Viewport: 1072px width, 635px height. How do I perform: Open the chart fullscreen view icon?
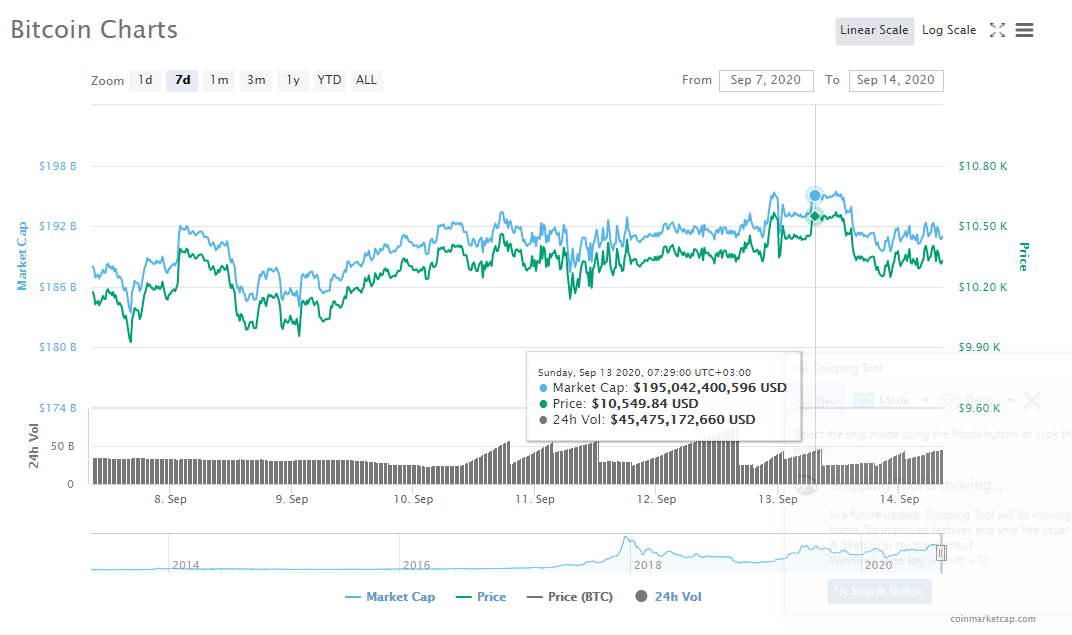click(997, 30)
